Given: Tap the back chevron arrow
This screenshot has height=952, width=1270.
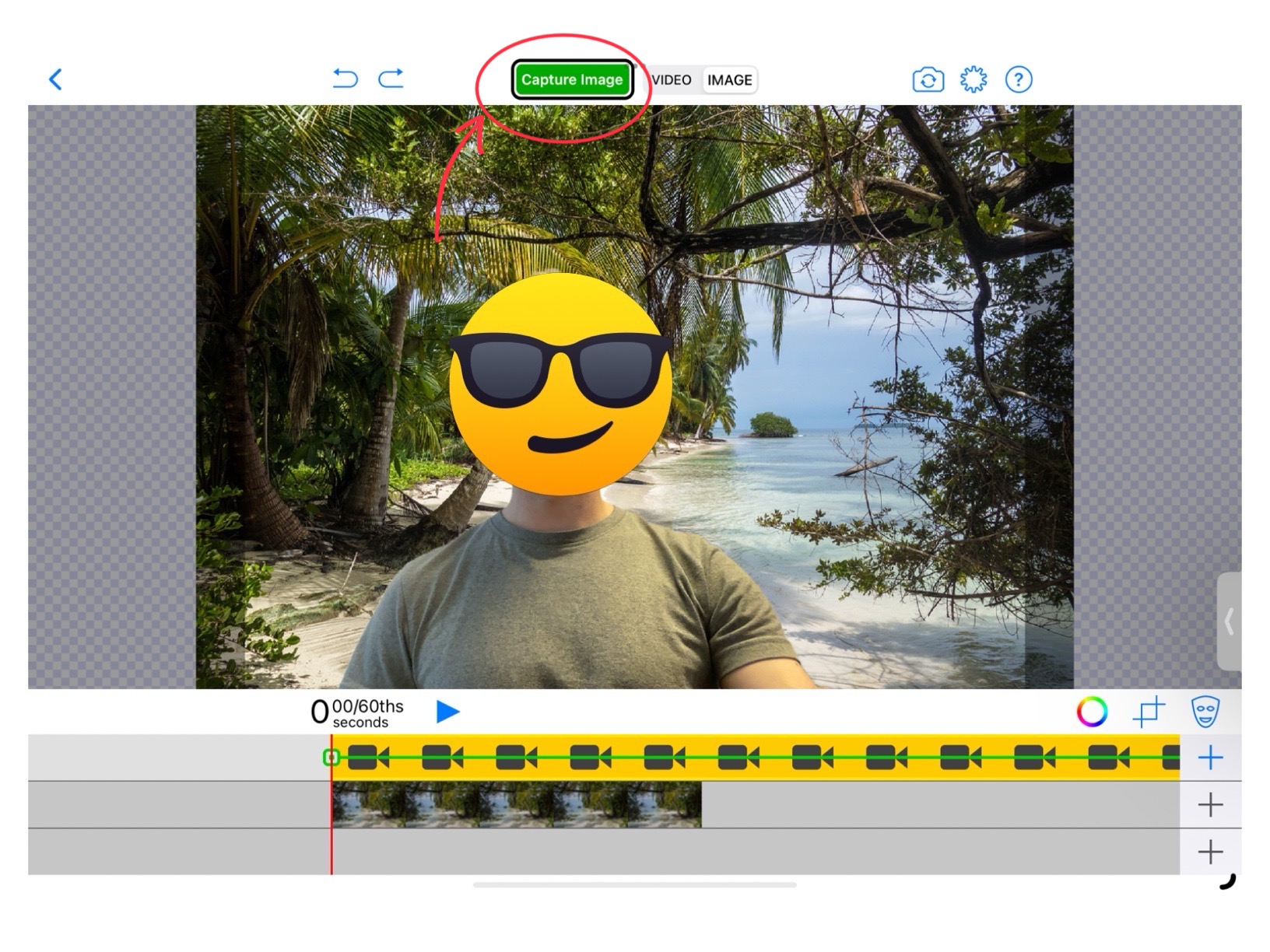Looking at the screenshot, I should [x=55, y=79].
